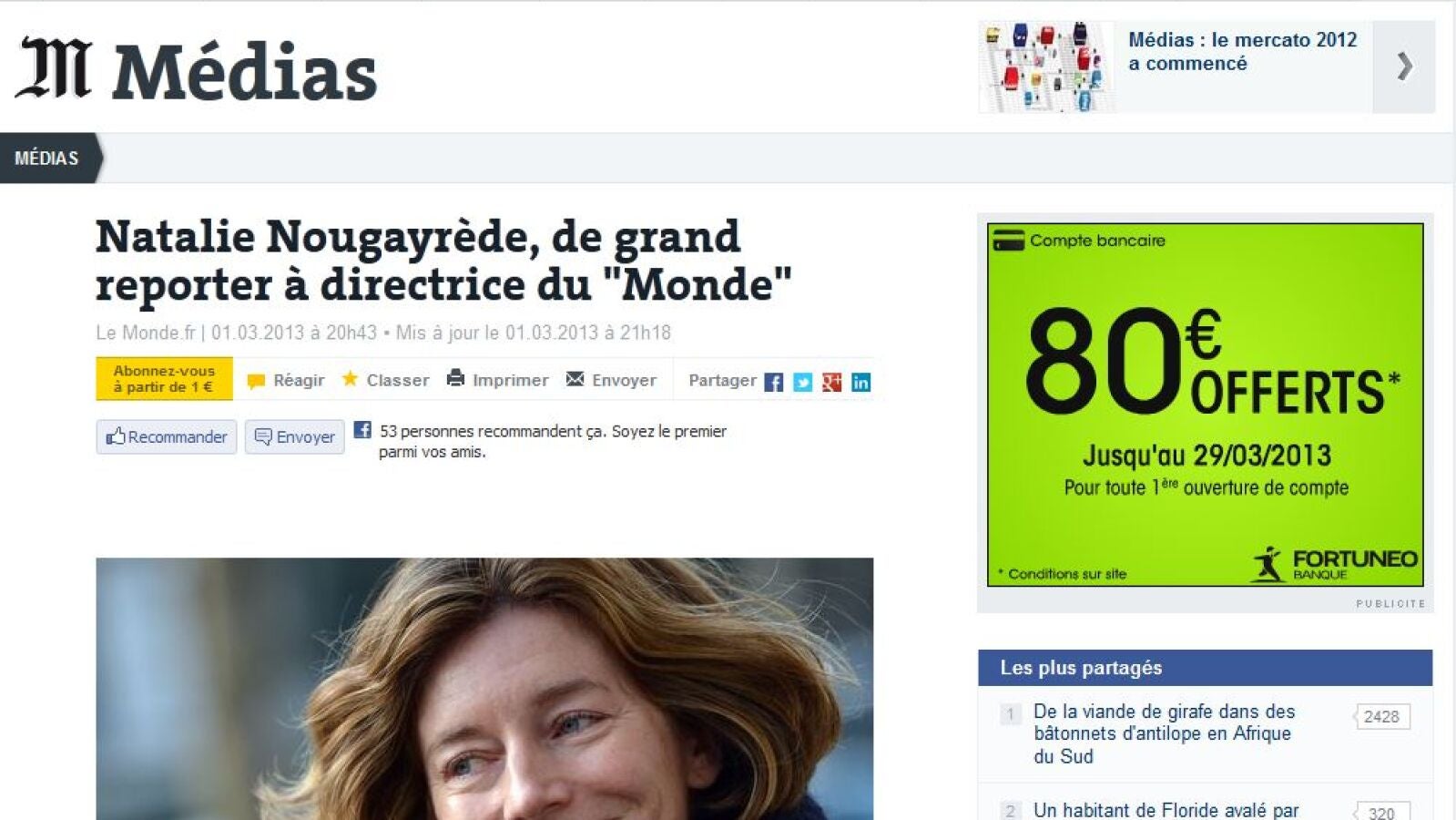This screenshot has width=1456, height=820.
Task: Open the giraffe meat article link
Action: (1164, 733)
